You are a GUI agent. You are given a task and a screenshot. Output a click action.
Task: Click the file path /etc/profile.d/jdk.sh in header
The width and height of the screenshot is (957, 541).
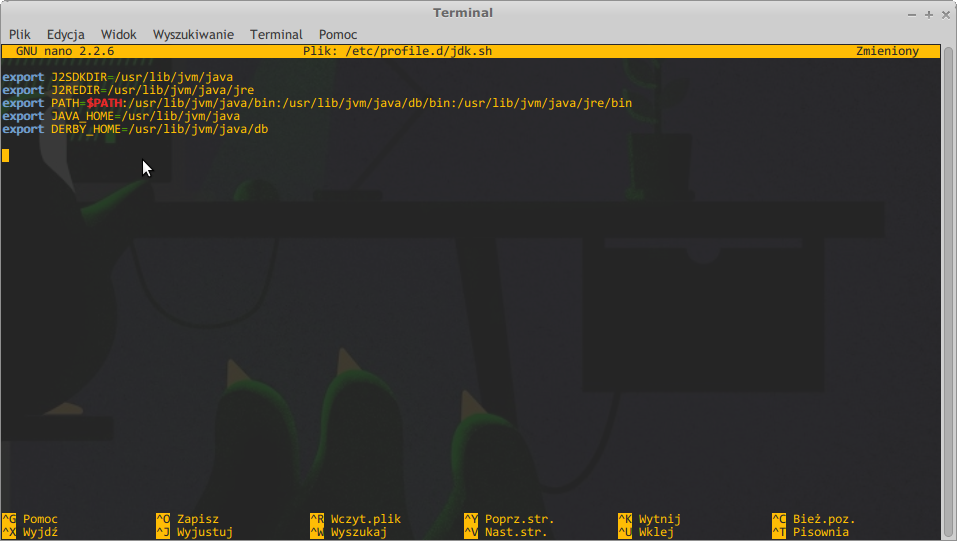coord(419,51)
